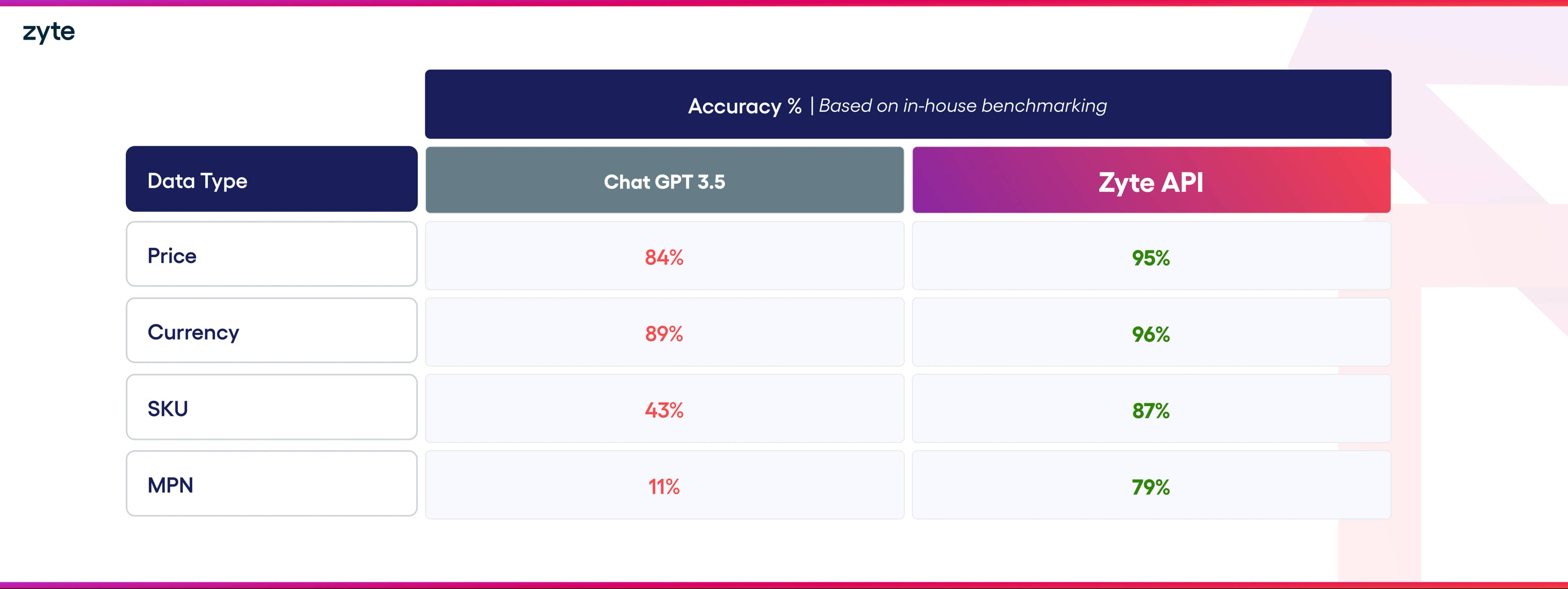The height and width of the screenshot is (589, 1568).
Task: Click the Price row label
Action: [x=272, y=254]
